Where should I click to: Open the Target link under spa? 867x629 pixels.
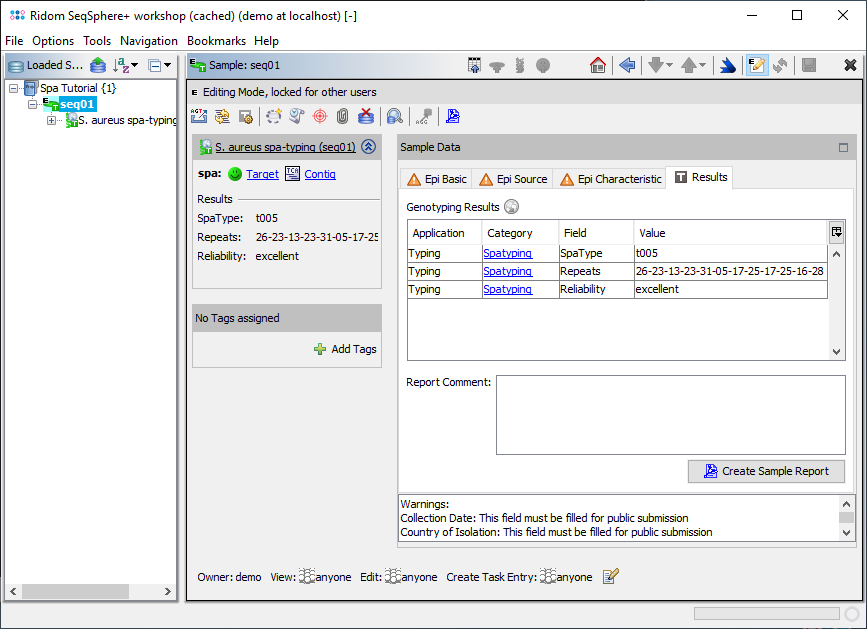(x=262, y=174)
